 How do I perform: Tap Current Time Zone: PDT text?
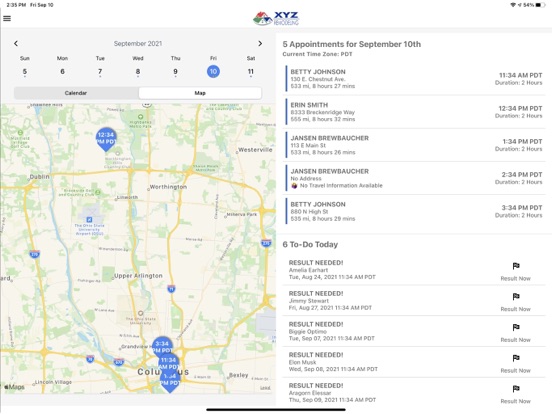point(317,54)
